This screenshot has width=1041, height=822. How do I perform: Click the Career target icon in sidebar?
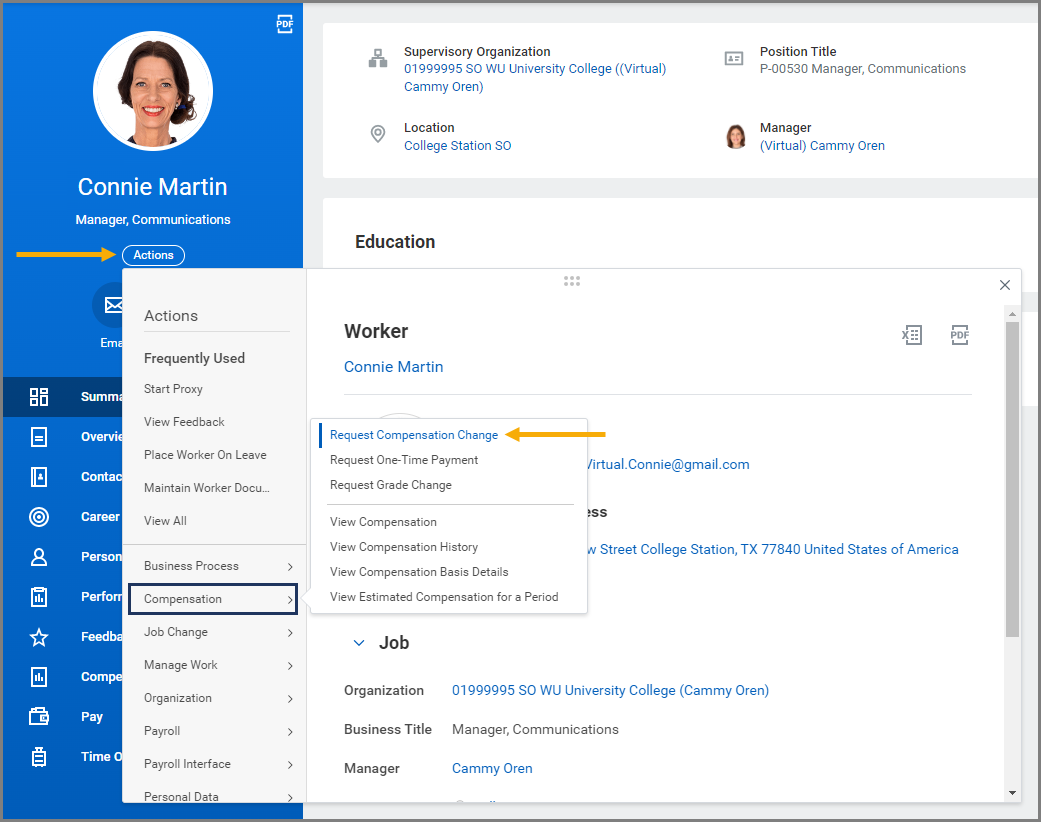coord(39,517)
